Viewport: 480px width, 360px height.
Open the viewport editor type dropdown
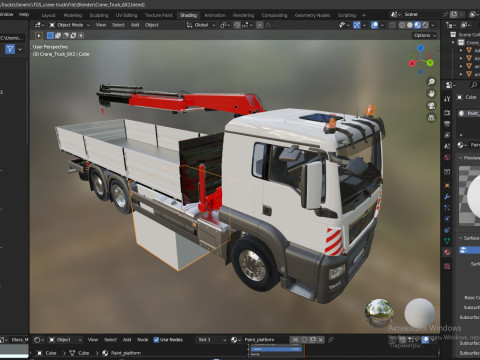point(39,25)
